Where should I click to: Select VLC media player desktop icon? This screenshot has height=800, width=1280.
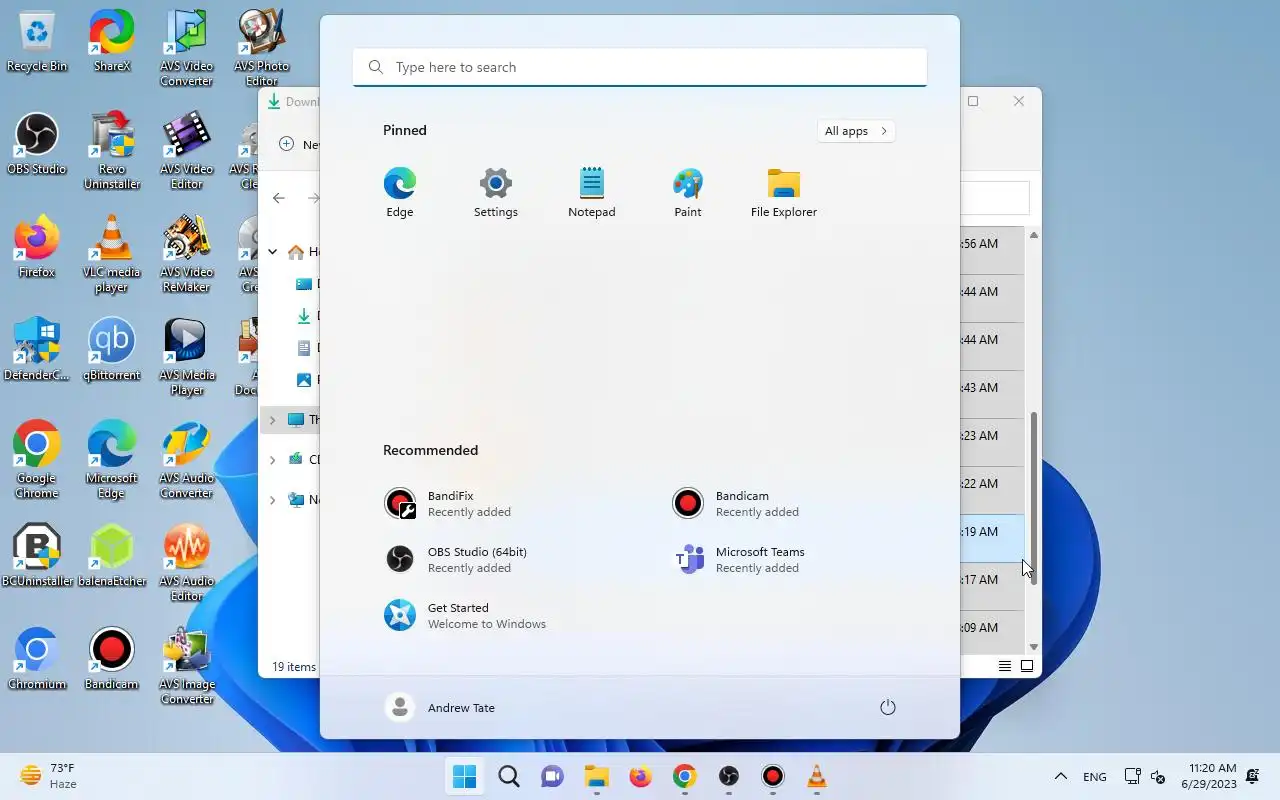(111, 255)
